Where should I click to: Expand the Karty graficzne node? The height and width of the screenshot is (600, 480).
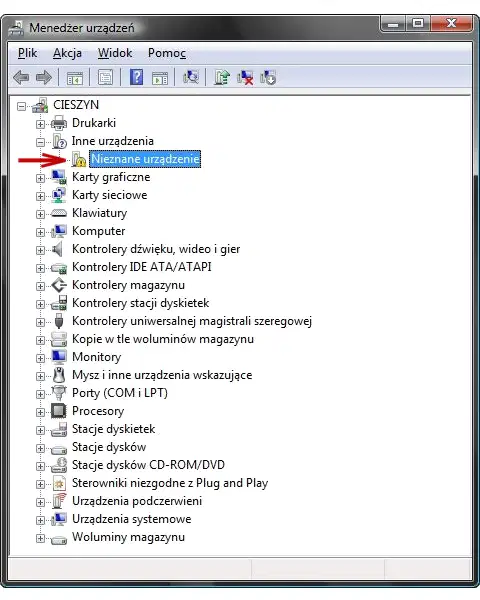[x=40, y=178]
